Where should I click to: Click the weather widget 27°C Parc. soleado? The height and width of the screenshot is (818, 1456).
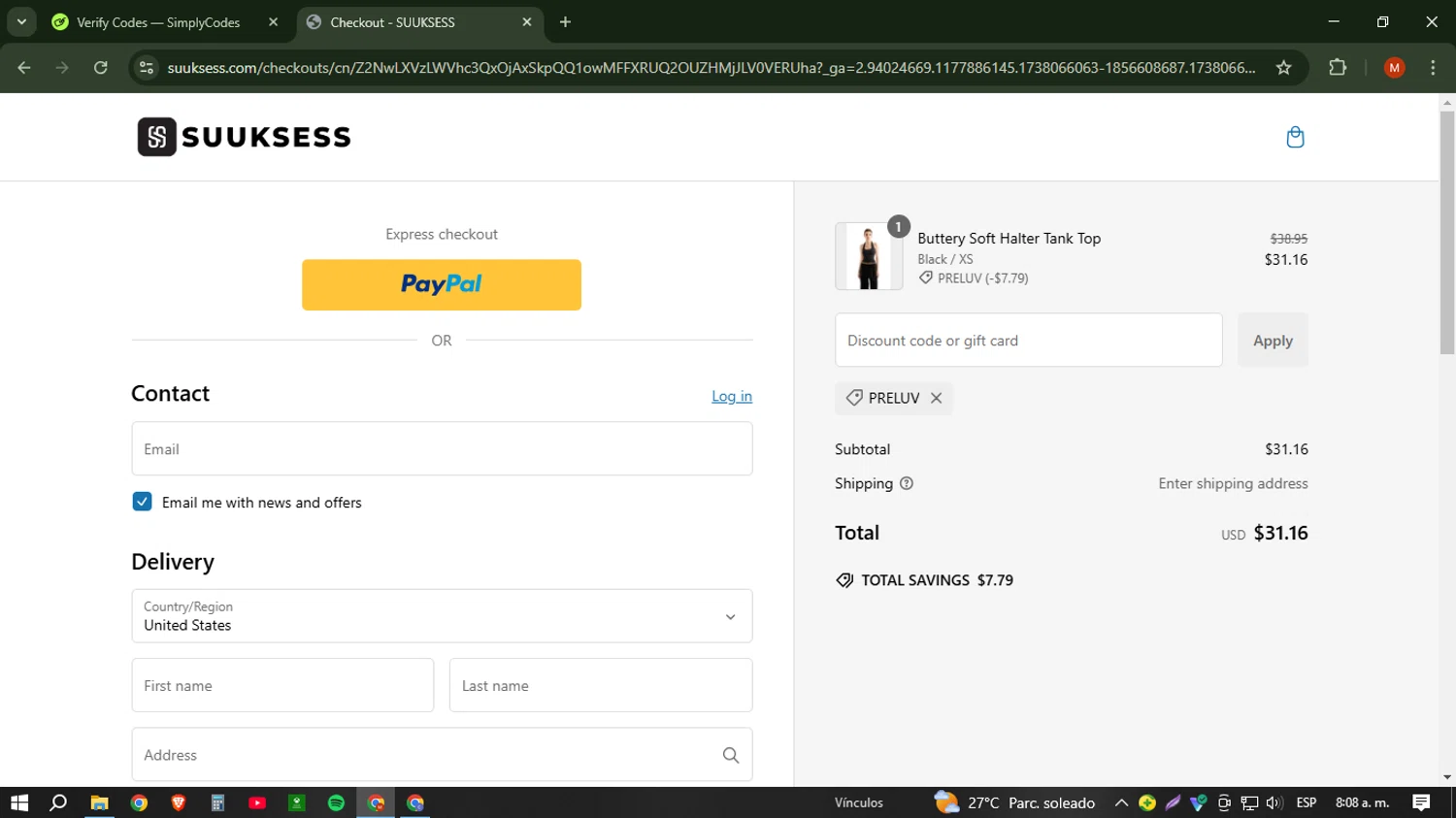click(x=1014, y=802)
